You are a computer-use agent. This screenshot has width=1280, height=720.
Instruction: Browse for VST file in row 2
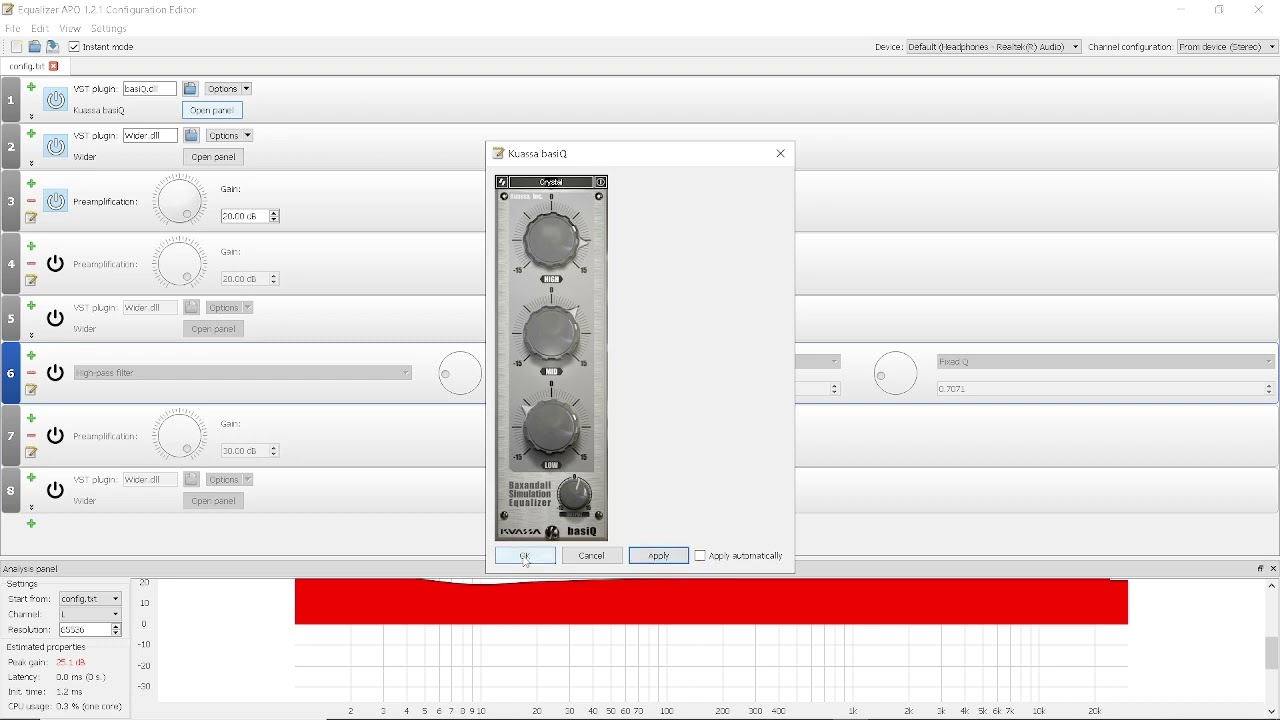click(191, 135)
